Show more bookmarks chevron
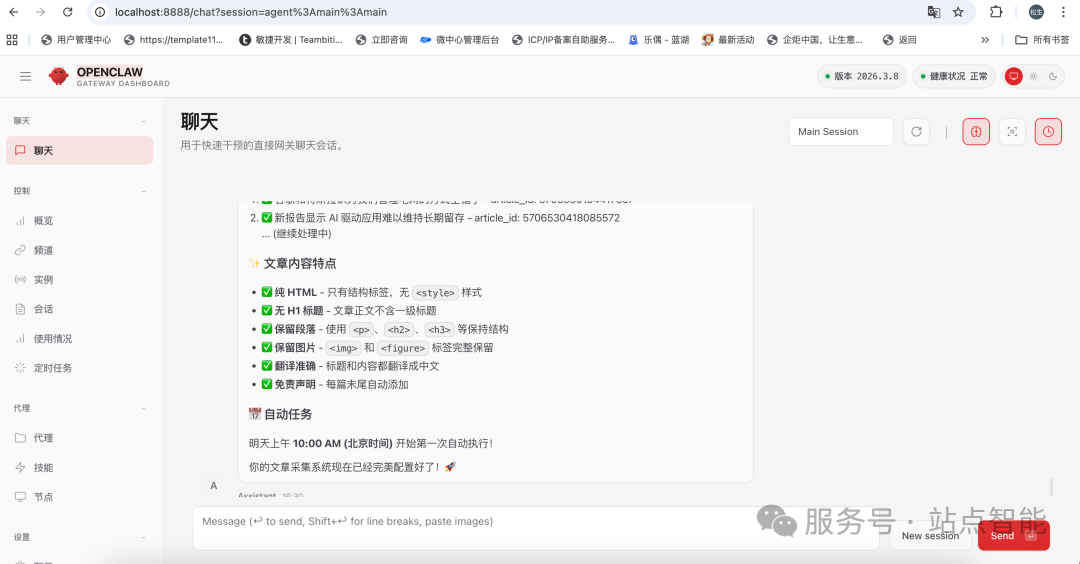The image size is (1080, 564). [985, 40]
